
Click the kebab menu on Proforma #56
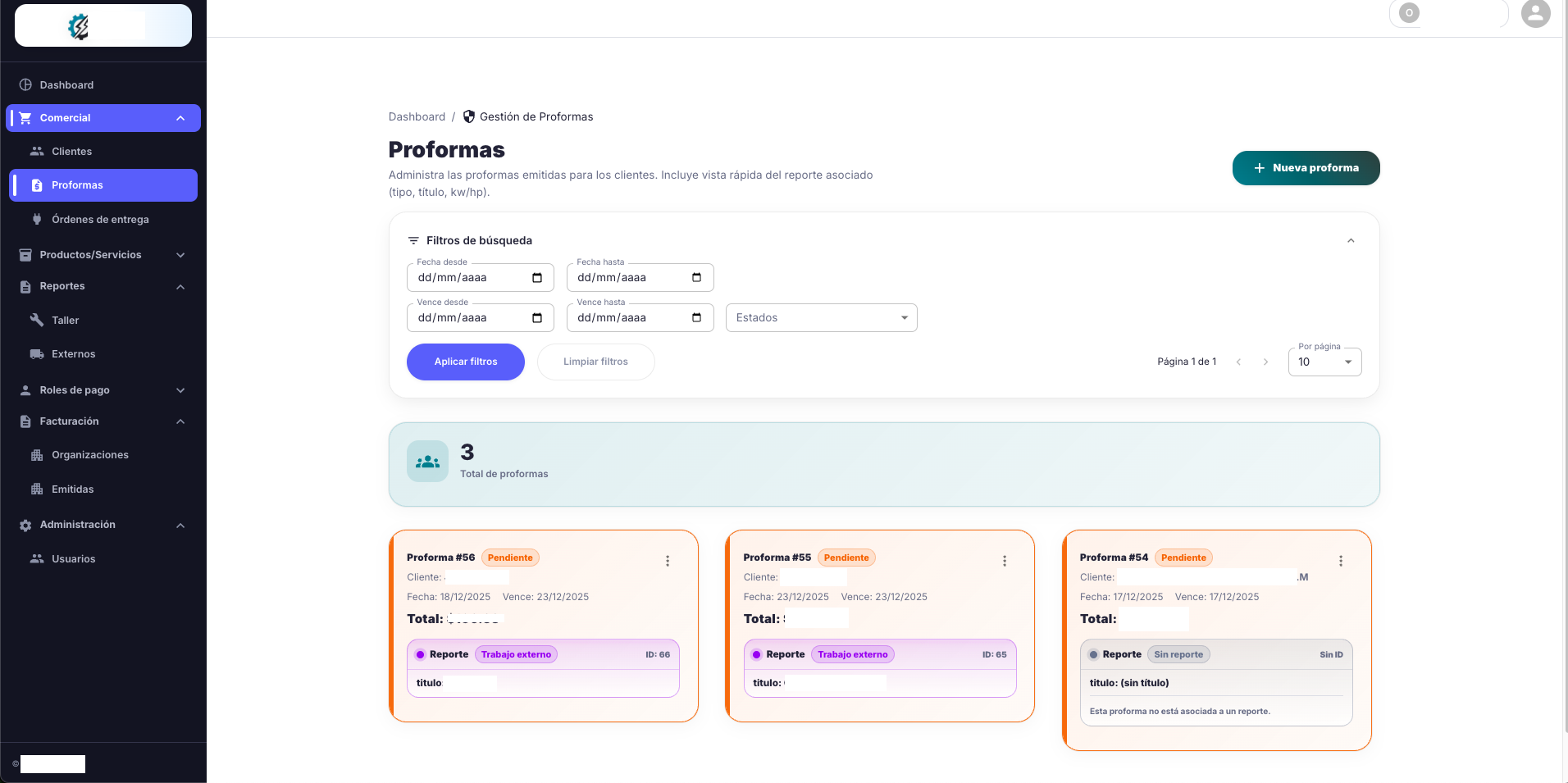point(668,561)
